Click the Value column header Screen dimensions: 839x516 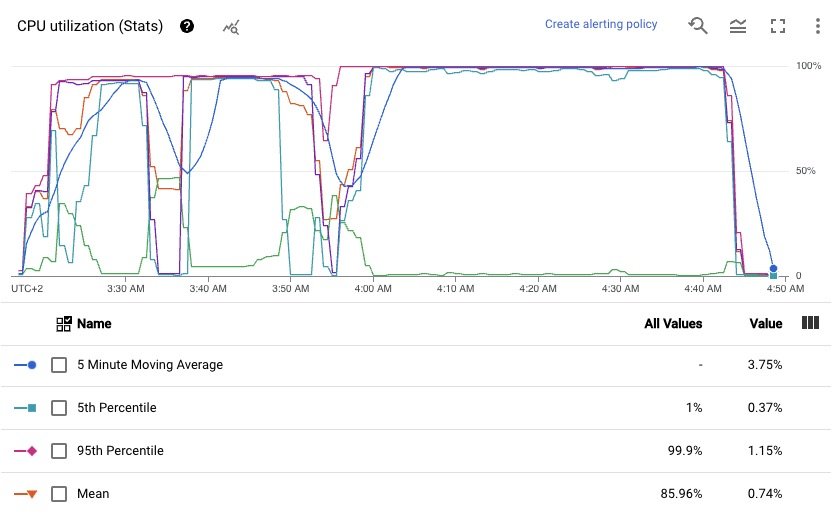pos(766,323)
